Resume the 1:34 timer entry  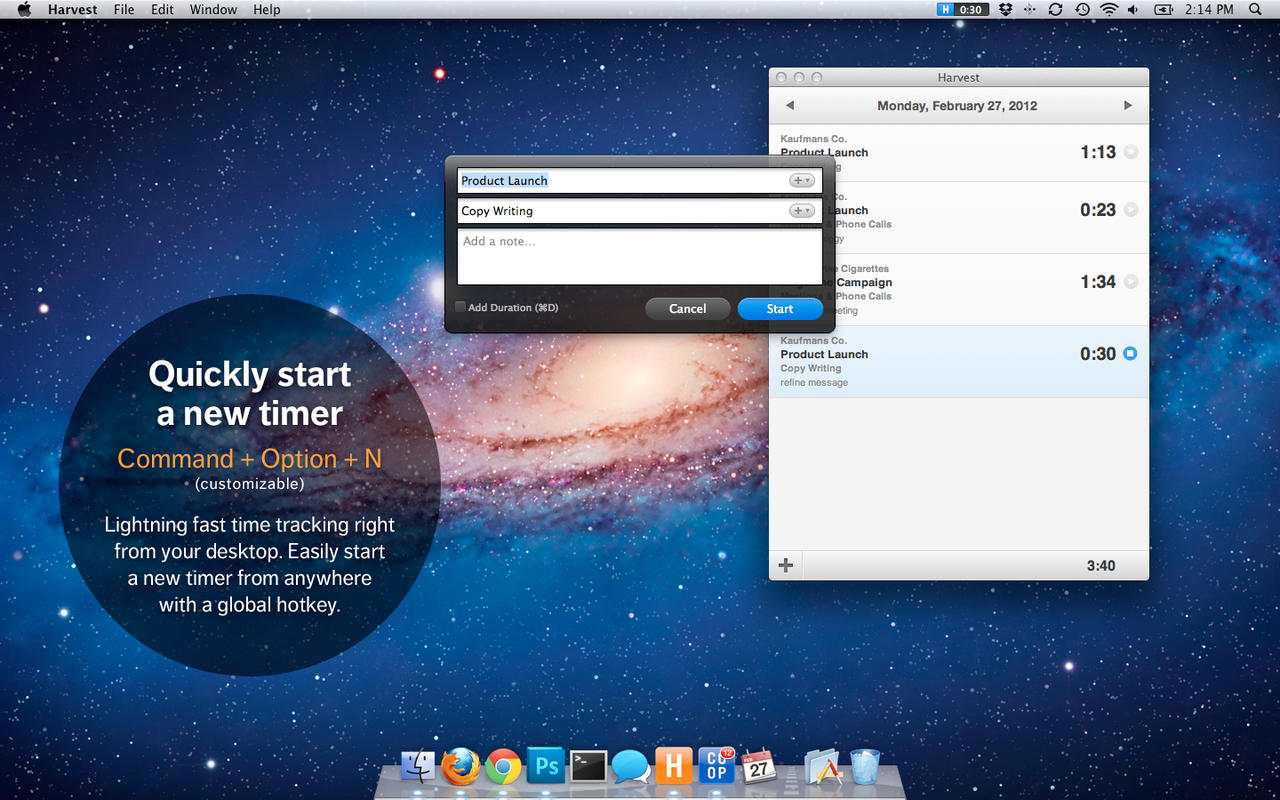1130,282
